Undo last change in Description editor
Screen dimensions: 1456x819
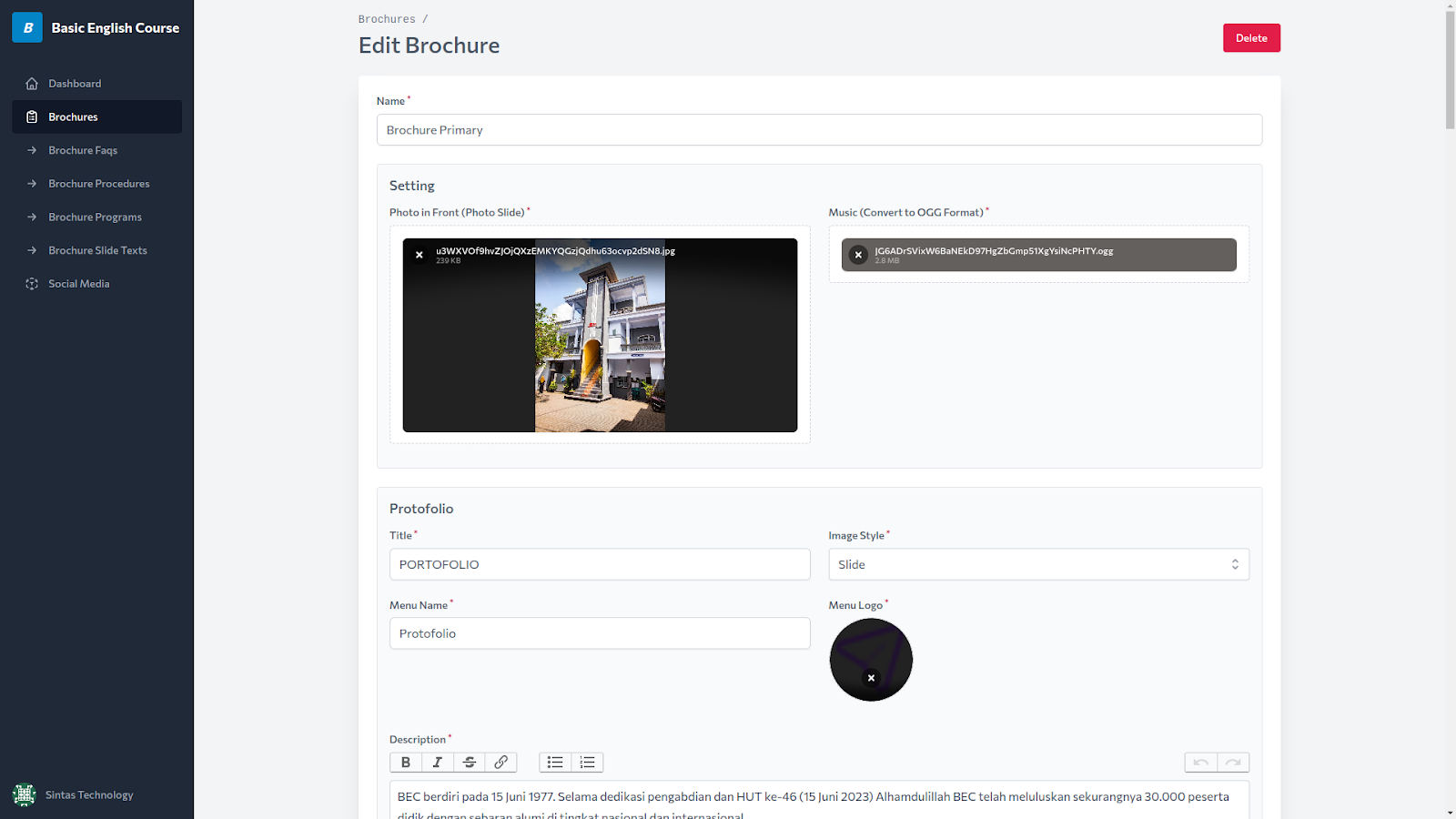tap(1201, 763)
